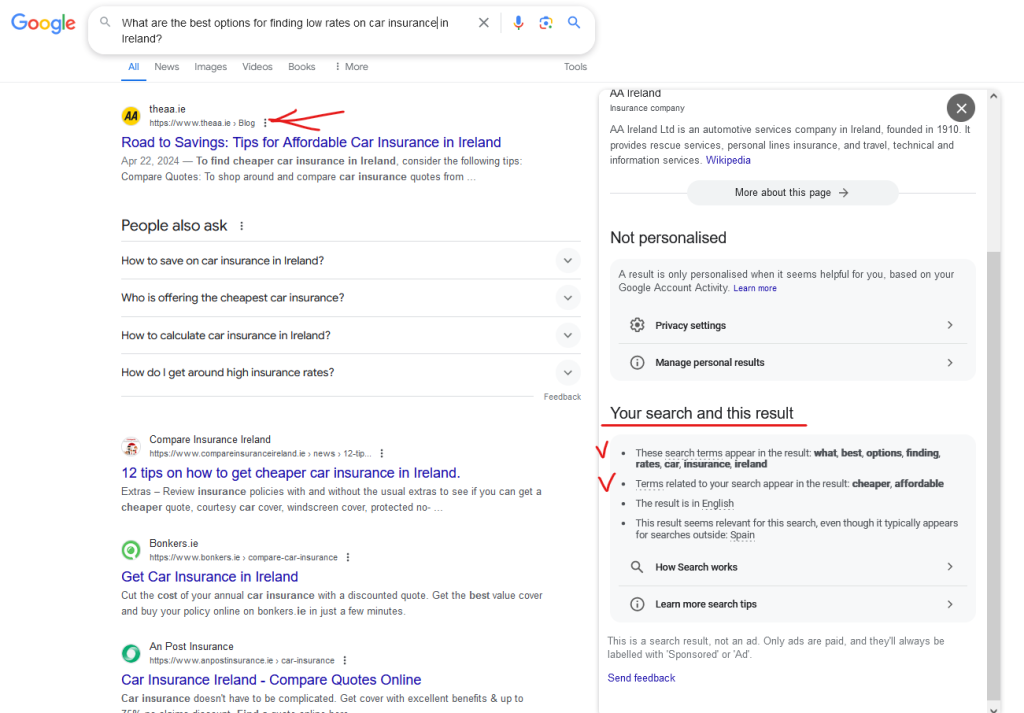Open How Search works chevron arrow
Screen dimensions: 1024x713
click(950, 567)
